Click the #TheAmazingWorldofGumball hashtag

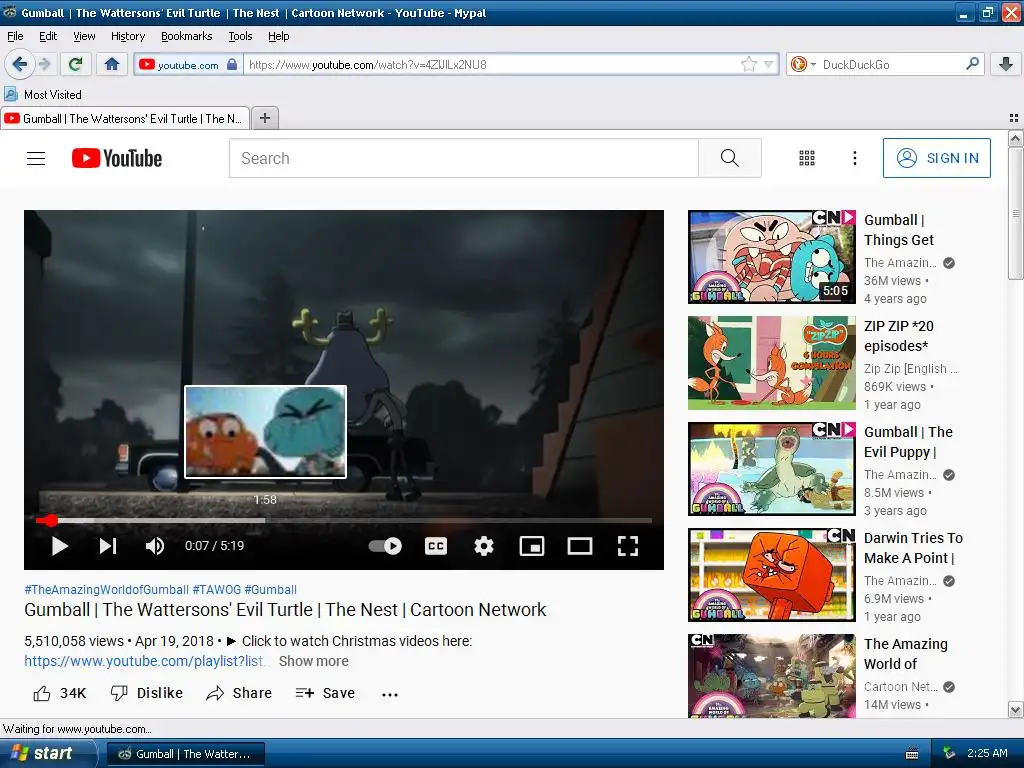(106, 590)
